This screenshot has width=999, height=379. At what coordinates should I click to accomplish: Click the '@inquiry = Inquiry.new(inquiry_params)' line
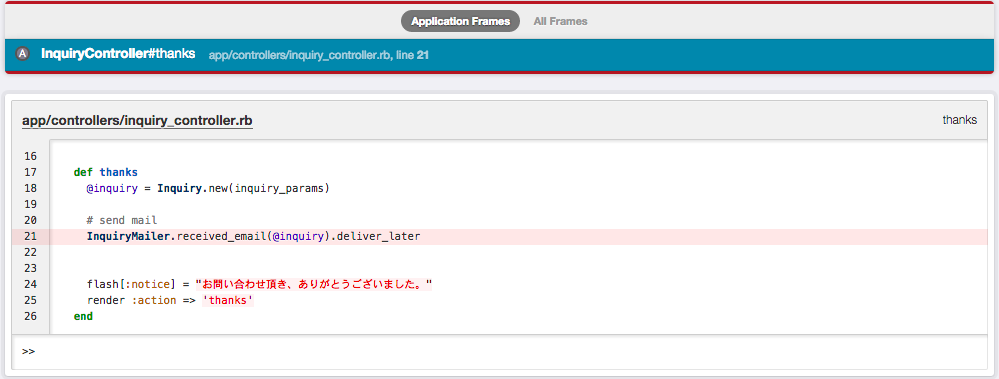tap(208, 189)
